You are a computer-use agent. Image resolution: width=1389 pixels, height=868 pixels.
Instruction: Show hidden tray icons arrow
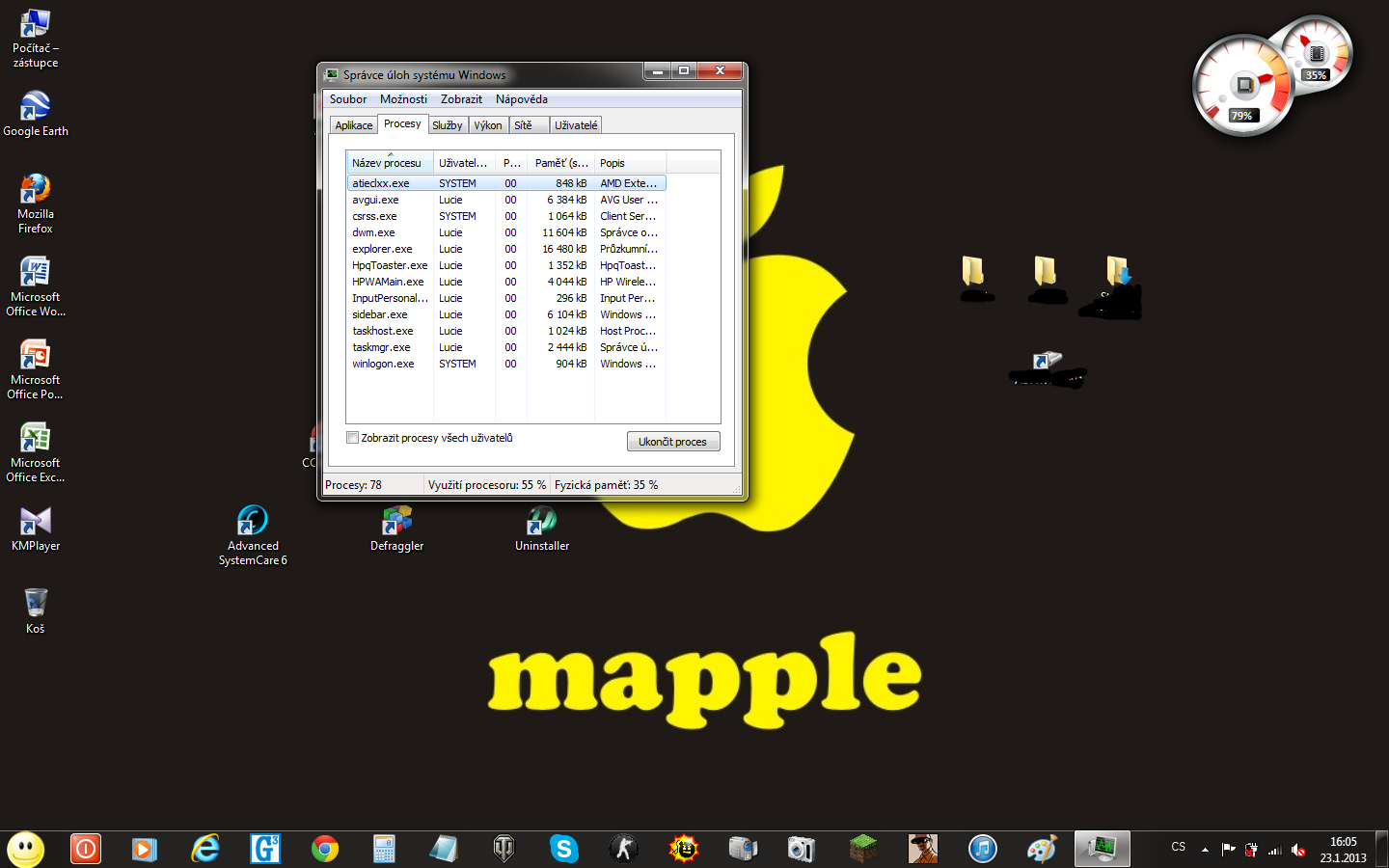(1205, 850)
